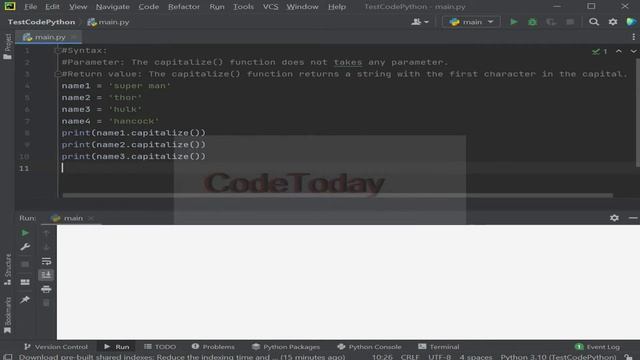This screenshot has width=640, height=360.
Task: Toggle soft-wrap in the Run console
Action: (x=46, y=261)
